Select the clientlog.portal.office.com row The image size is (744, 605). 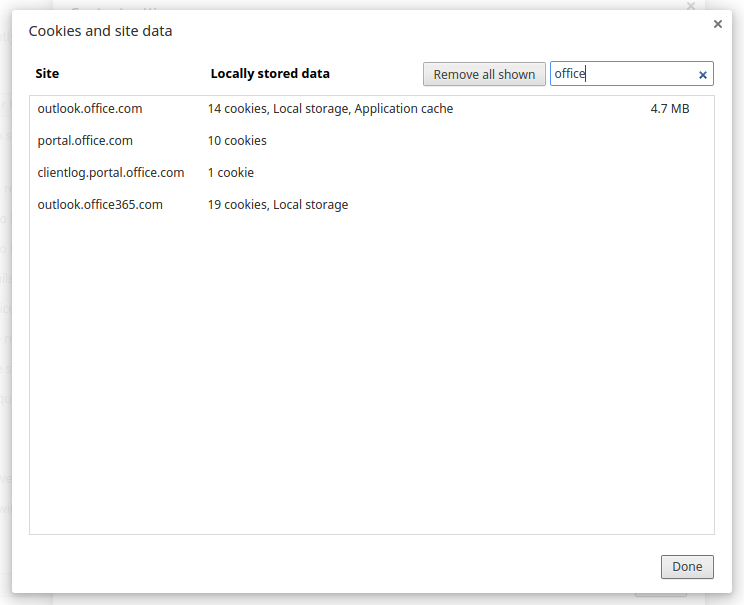coord(372,172)
